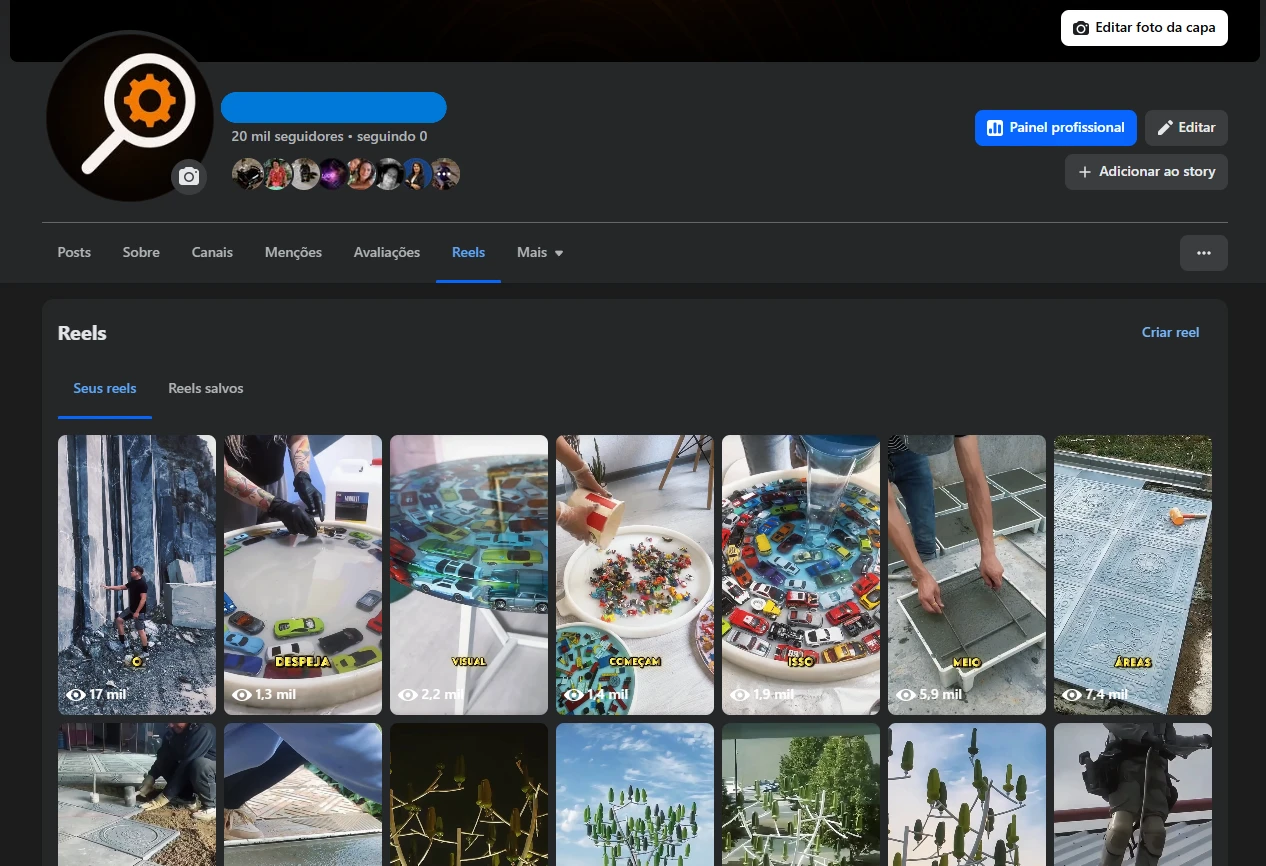Screen dimensions: 1266x866
Task: Open the three-dots more options menu
Action: coord(1203,253)
